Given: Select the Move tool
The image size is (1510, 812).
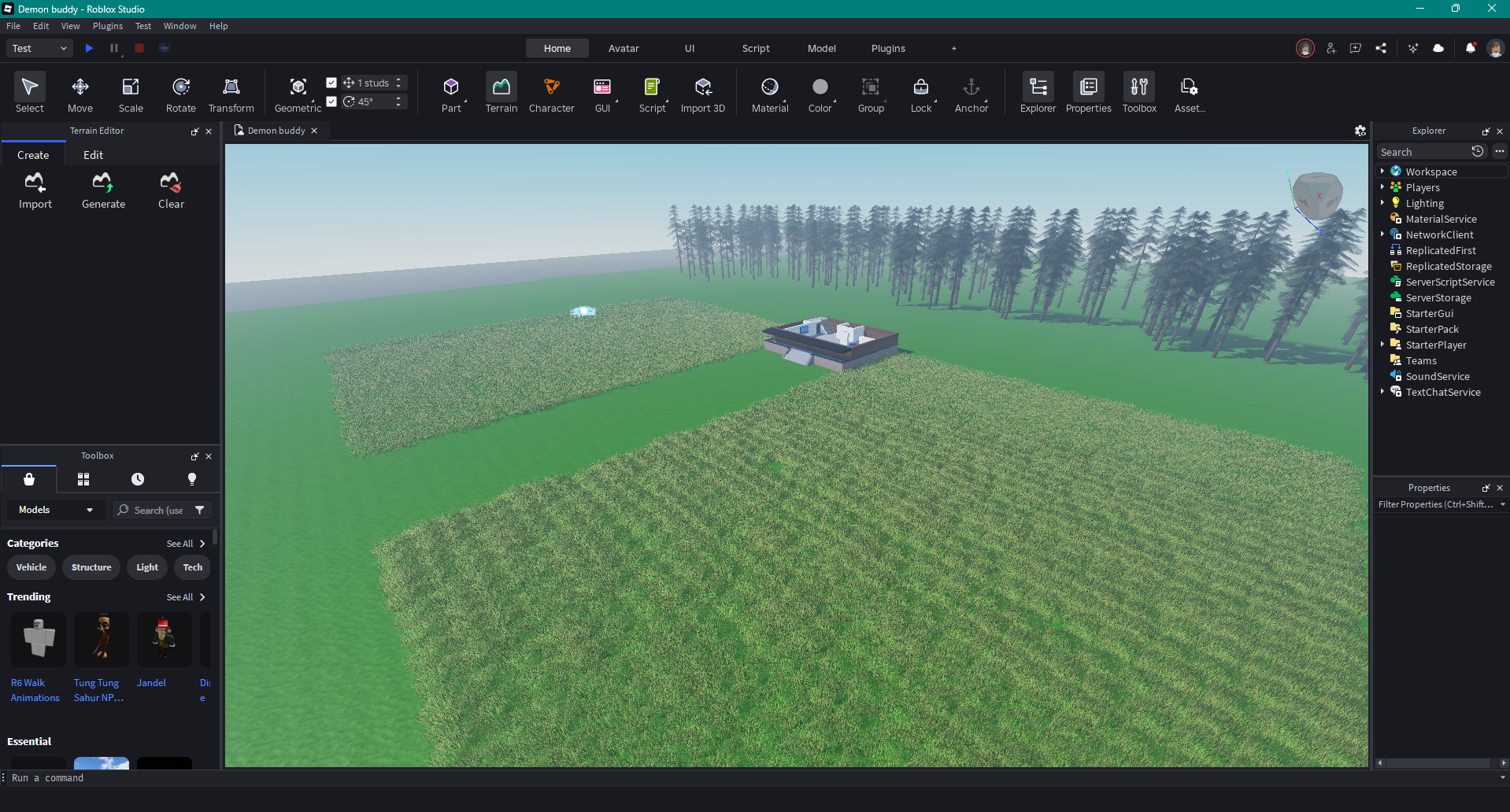Looking at the screenshot, I should coord(80,93).
